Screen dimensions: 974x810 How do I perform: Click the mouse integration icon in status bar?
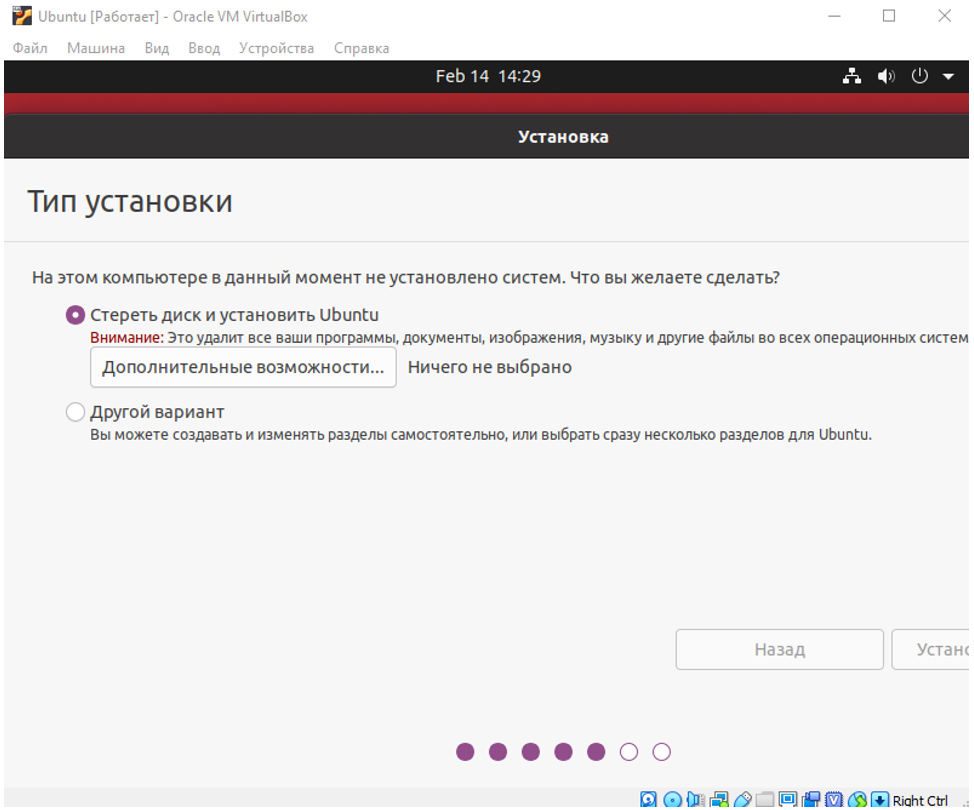point(857,800)
